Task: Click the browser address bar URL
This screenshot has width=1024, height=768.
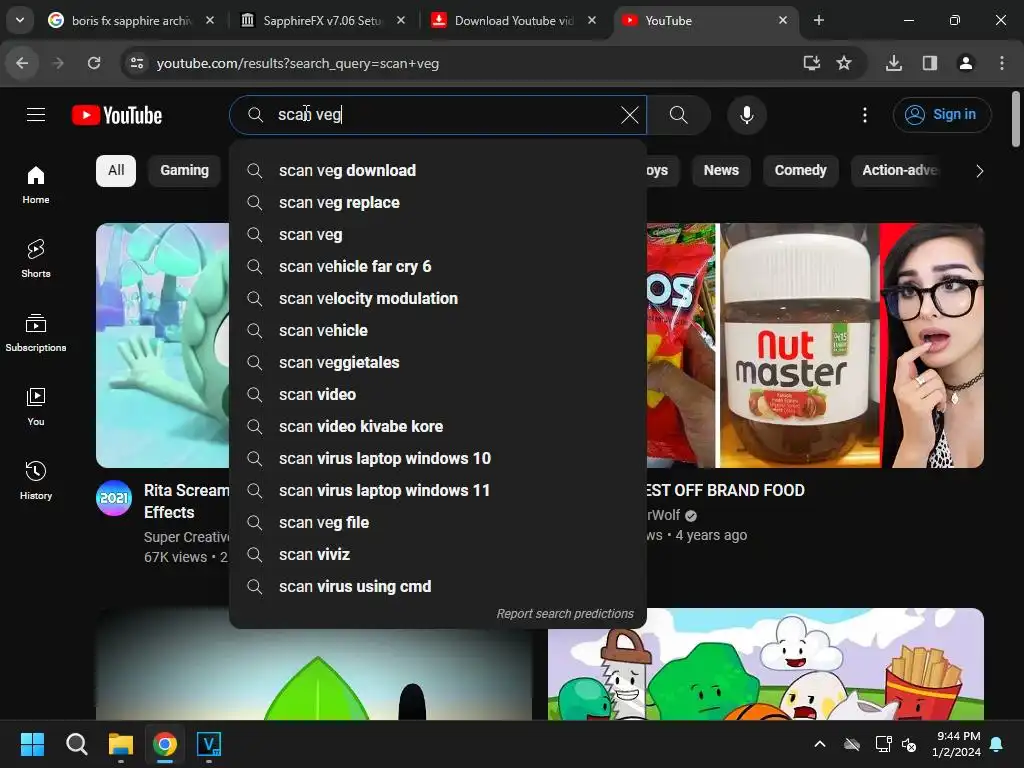Action: 298,63
